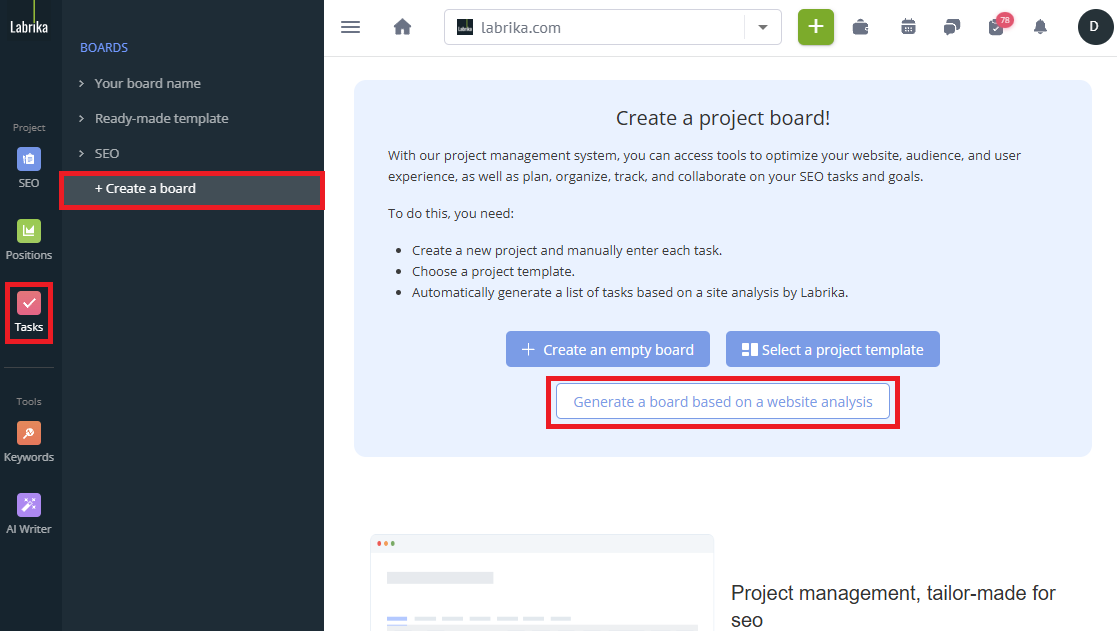Expand the labrika.com site dropdown arrow
Image resolution: width=1117 pixels, height=631 pixels.
(x=763, y=27)
